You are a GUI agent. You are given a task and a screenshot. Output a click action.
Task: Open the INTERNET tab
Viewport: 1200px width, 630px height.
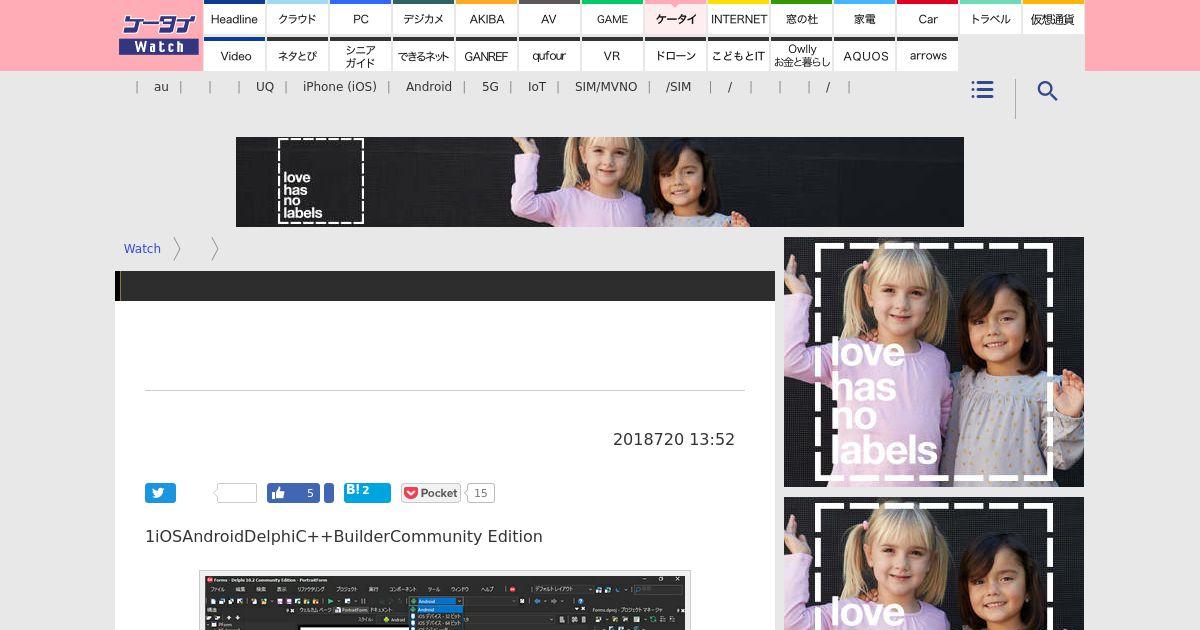pyautogui.click(x=738, y=18)
